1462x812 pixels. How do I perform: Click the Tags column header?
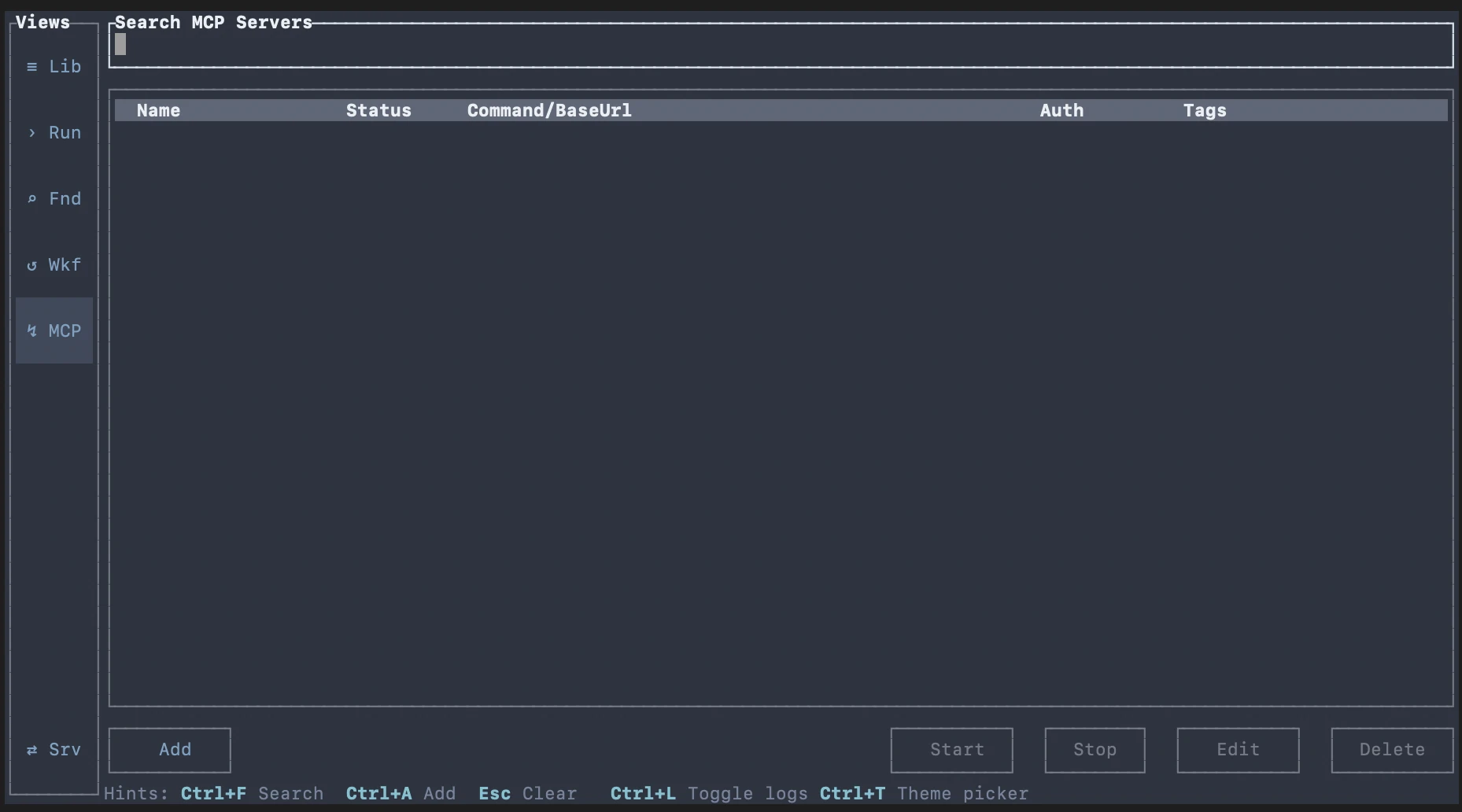tap(1205, 110)
